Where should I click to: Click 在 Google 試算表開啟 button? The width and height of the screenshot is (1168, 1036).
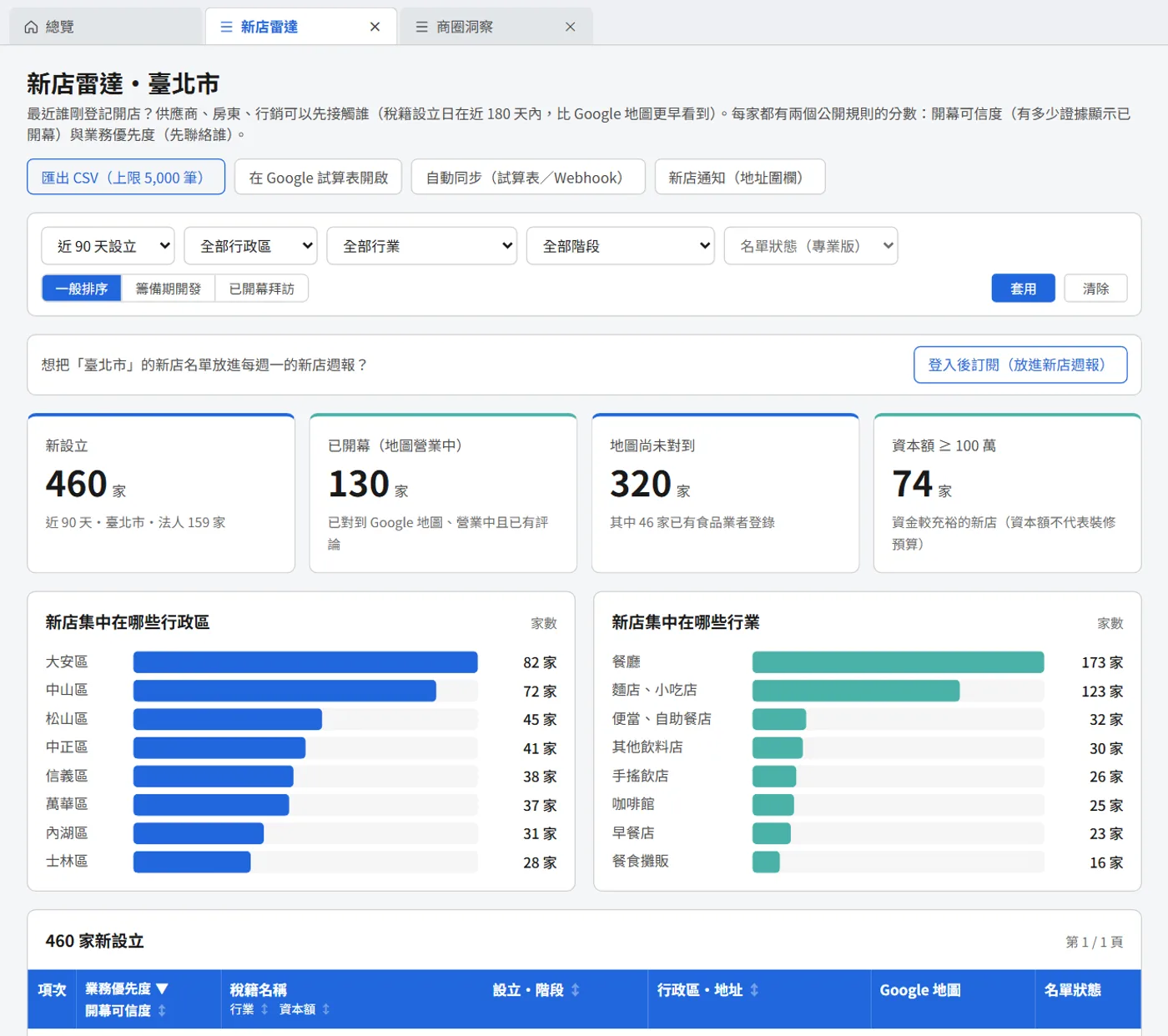pos(318,177)
